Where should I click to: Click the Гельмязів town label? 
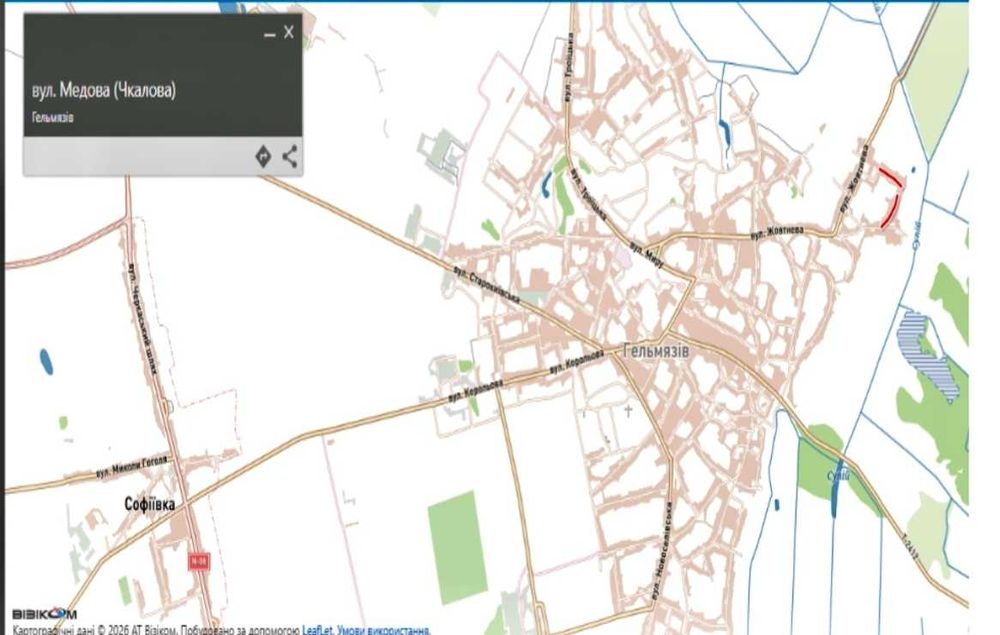pos(656,351)
